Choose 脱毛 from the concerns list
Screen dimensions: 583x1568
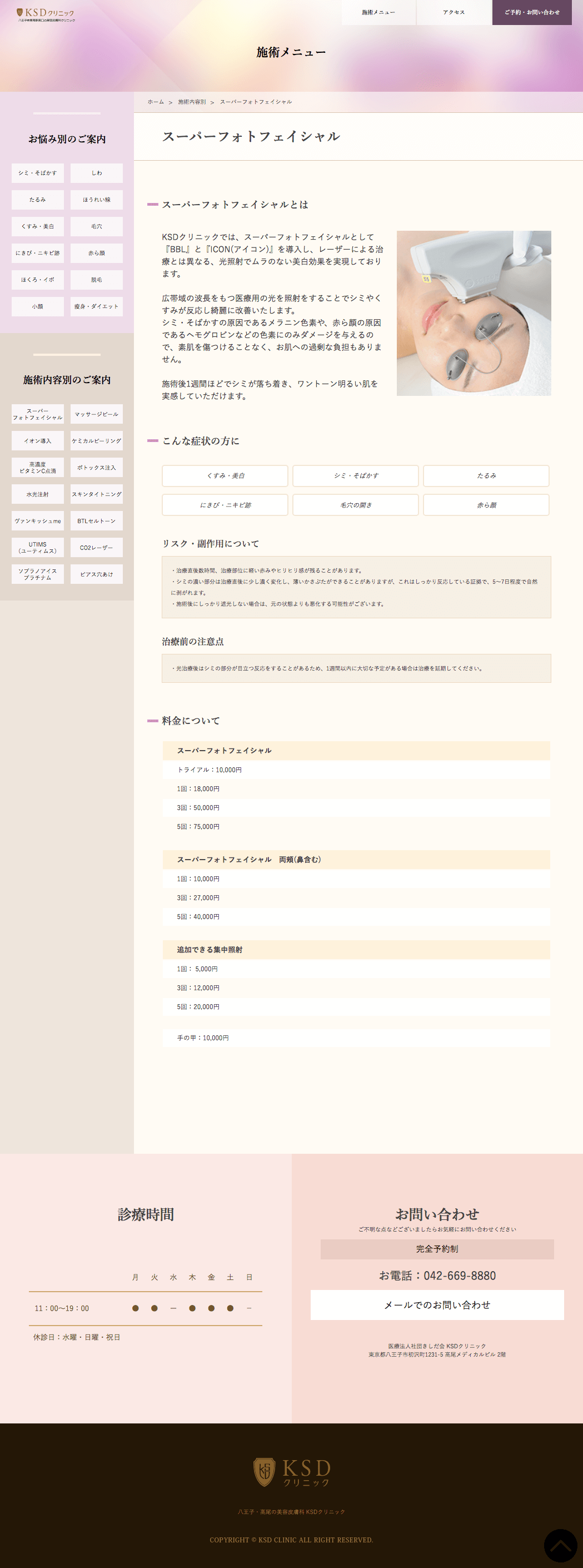pos(96,280)
